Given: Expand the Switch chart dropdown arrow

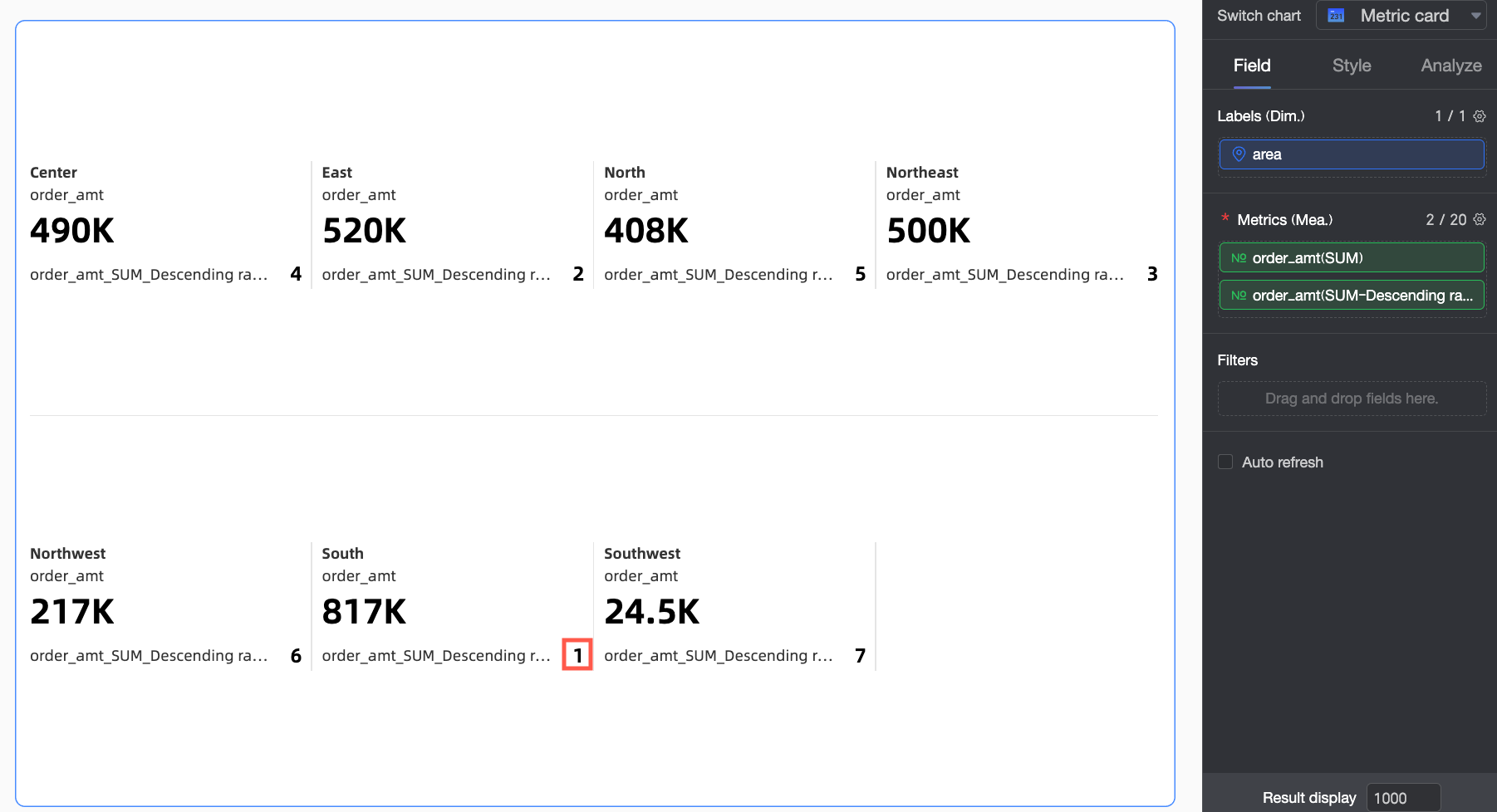Looking at the screenshot, I should pyautogui.click(x=1475, y=16).
